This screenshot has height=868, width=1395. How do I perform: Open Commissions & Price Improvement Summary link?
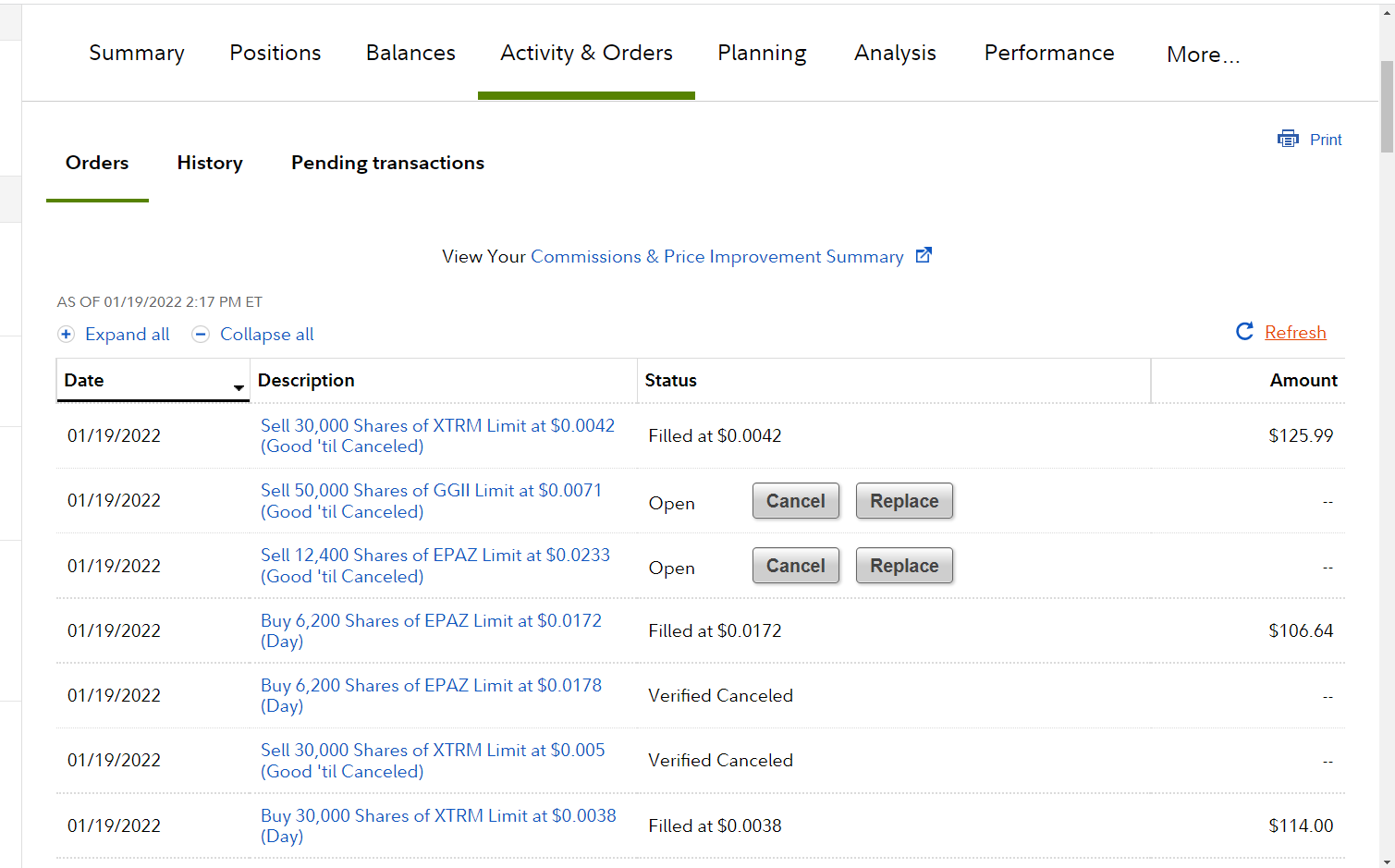(716, 256)
